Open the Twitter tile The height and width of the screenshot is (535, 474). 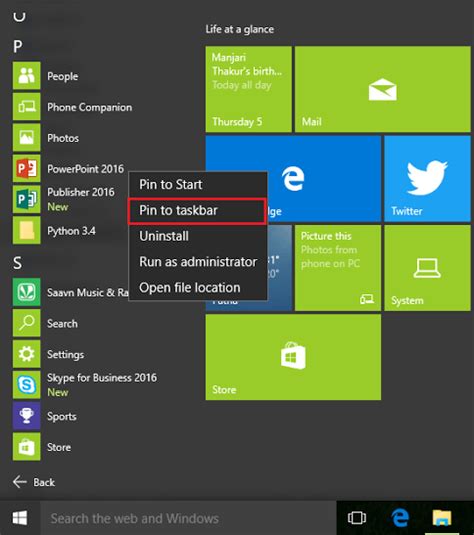pos(428,179)
